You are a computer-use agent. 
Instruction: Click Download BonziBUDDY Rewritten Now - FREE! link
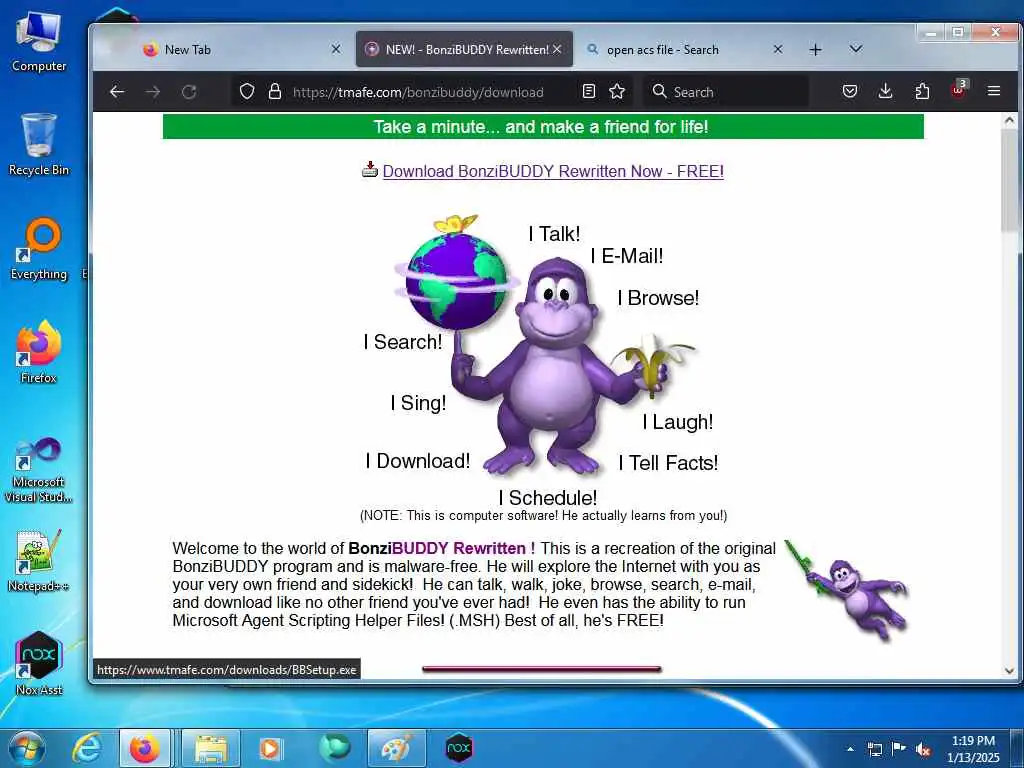[553, 172]
